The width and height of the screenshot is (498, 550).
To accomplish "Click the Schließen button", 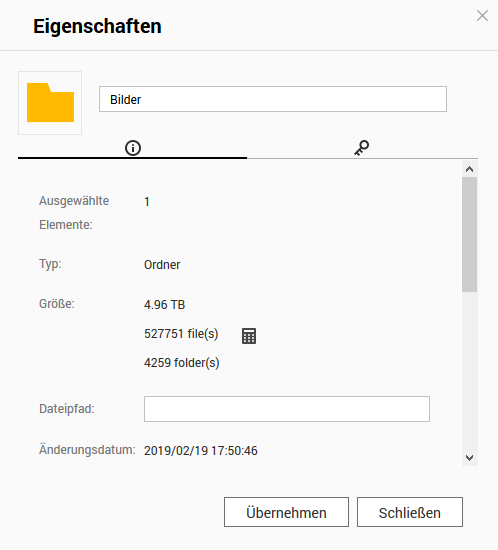I will [410, 512].
